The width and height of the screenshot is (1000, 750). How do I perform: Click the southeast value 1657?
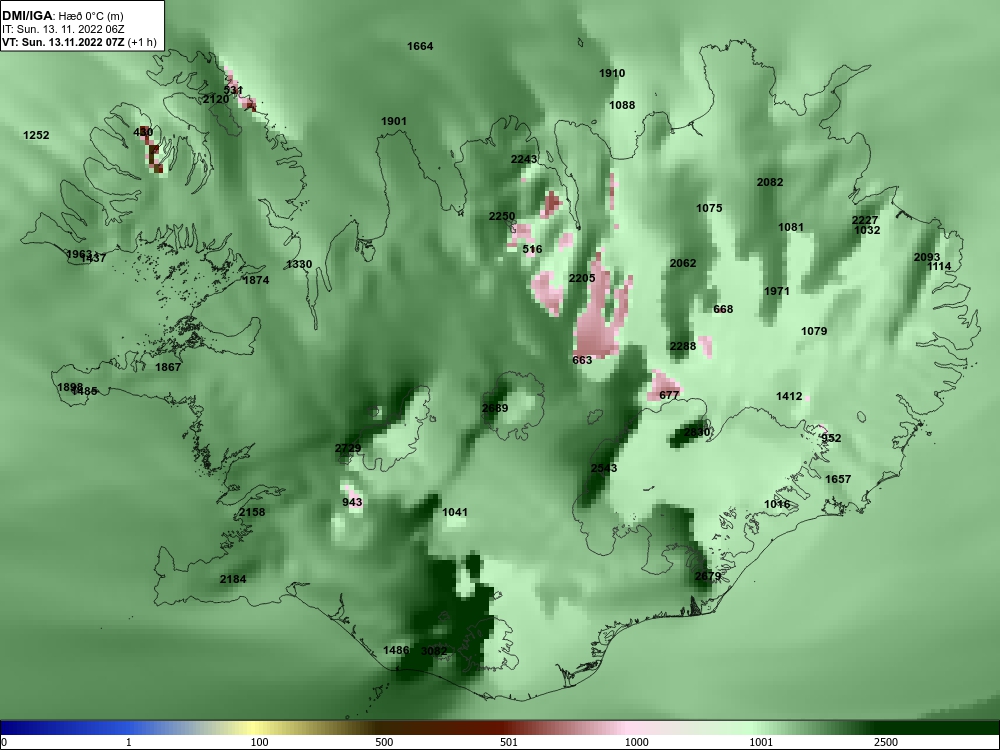tap(838, 479)
